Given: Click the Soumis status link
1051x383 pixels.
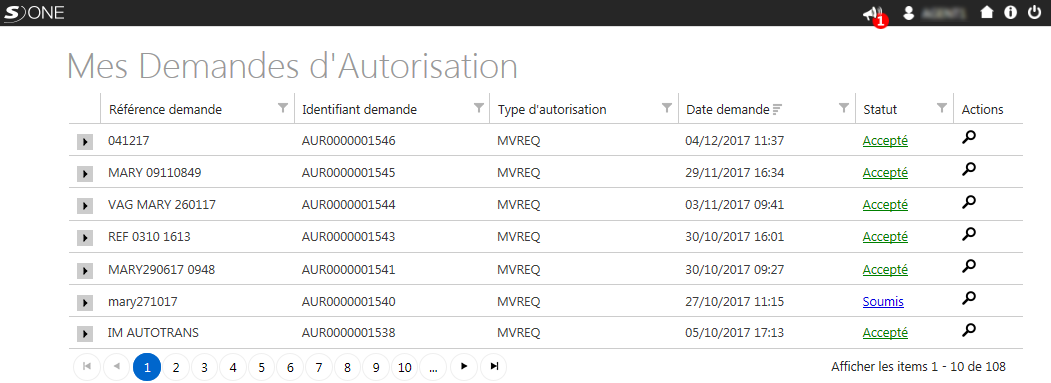Looking at the screenshot, I should click(883, 302).
